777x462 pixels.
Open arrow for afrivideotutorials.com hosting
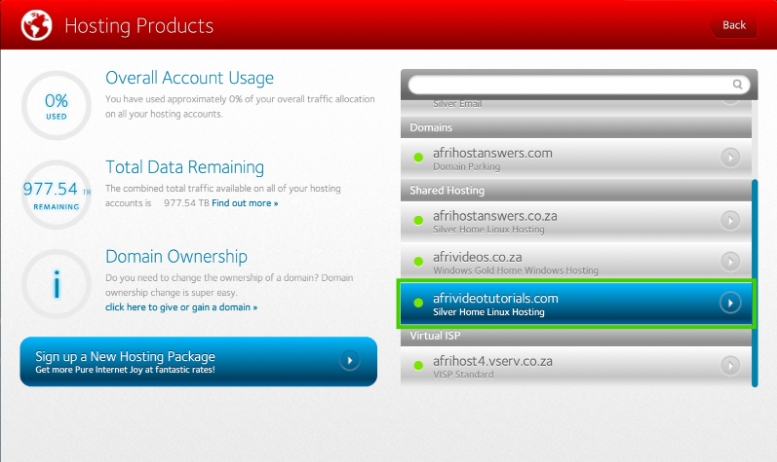(730, 303)
